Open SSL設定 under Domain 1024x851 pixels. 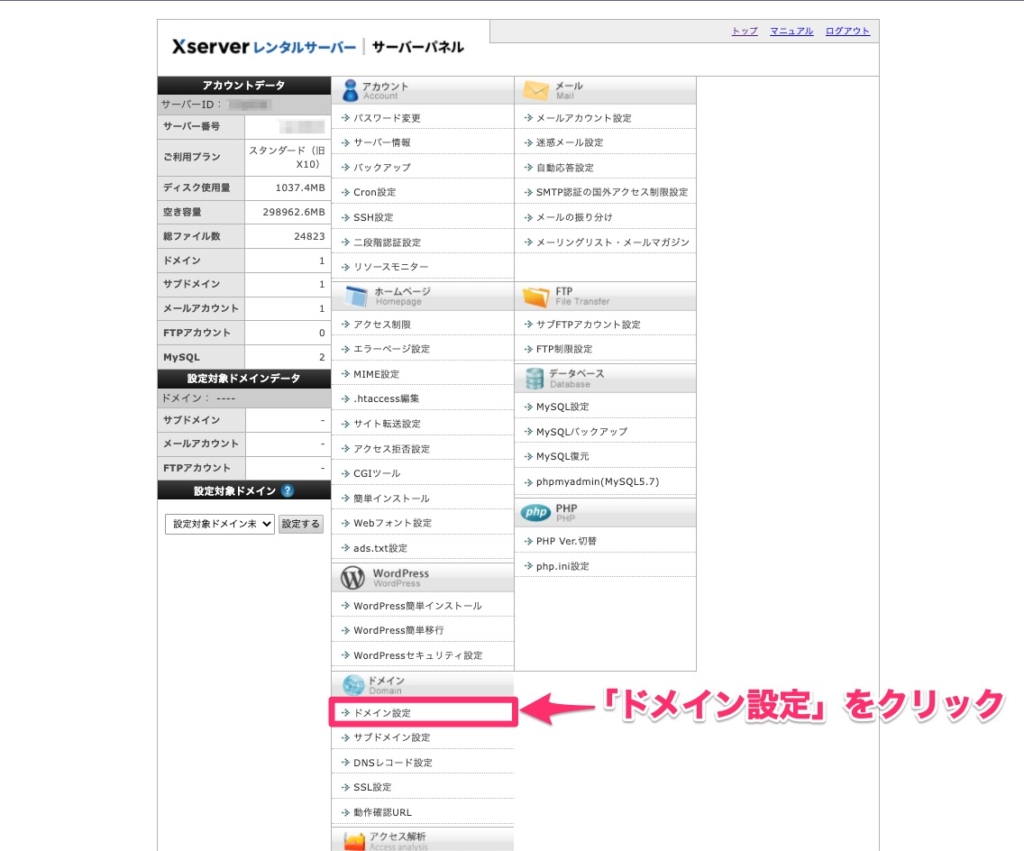[x=372, y=787]
